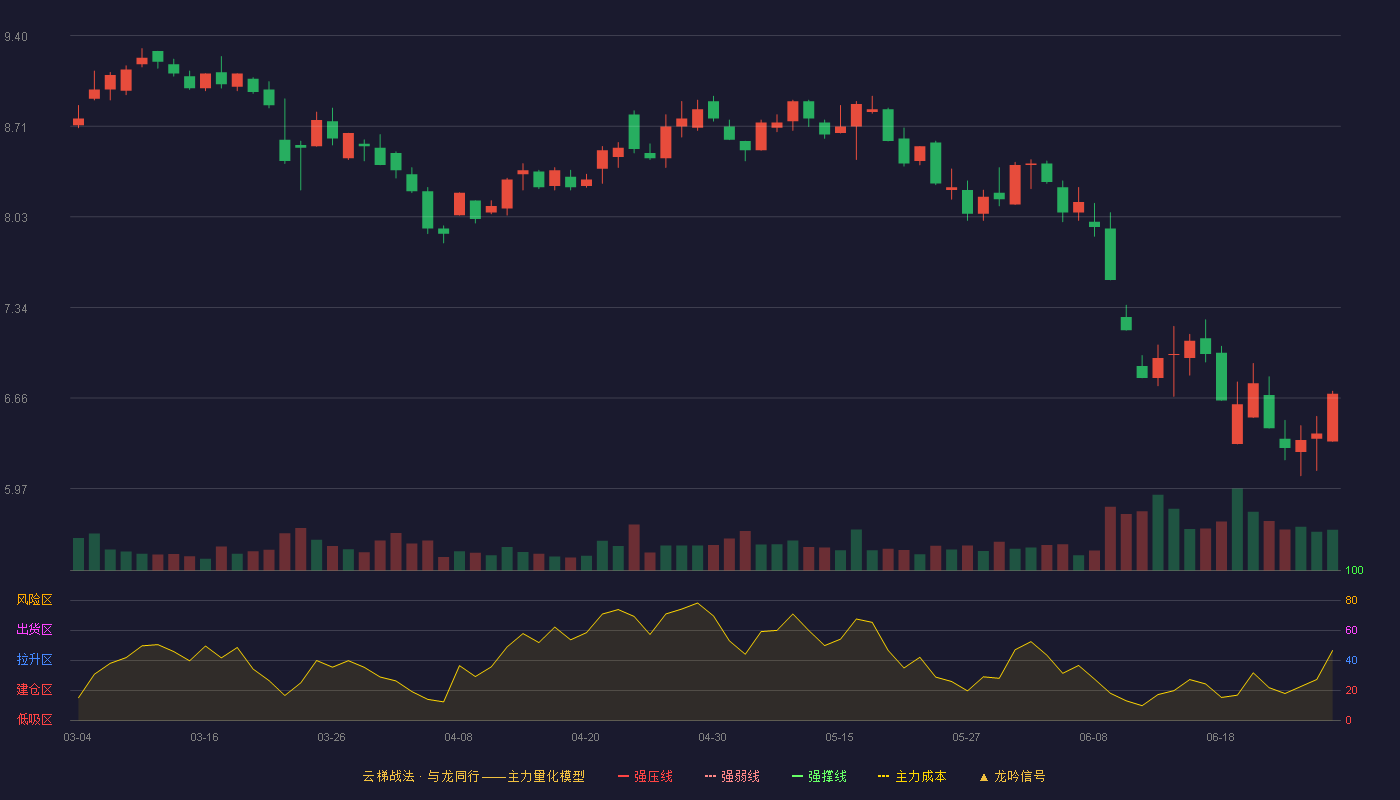Click the 06-08 date label
The width and height of the screenshot is (1400, 800).
tap(1093, 737)
